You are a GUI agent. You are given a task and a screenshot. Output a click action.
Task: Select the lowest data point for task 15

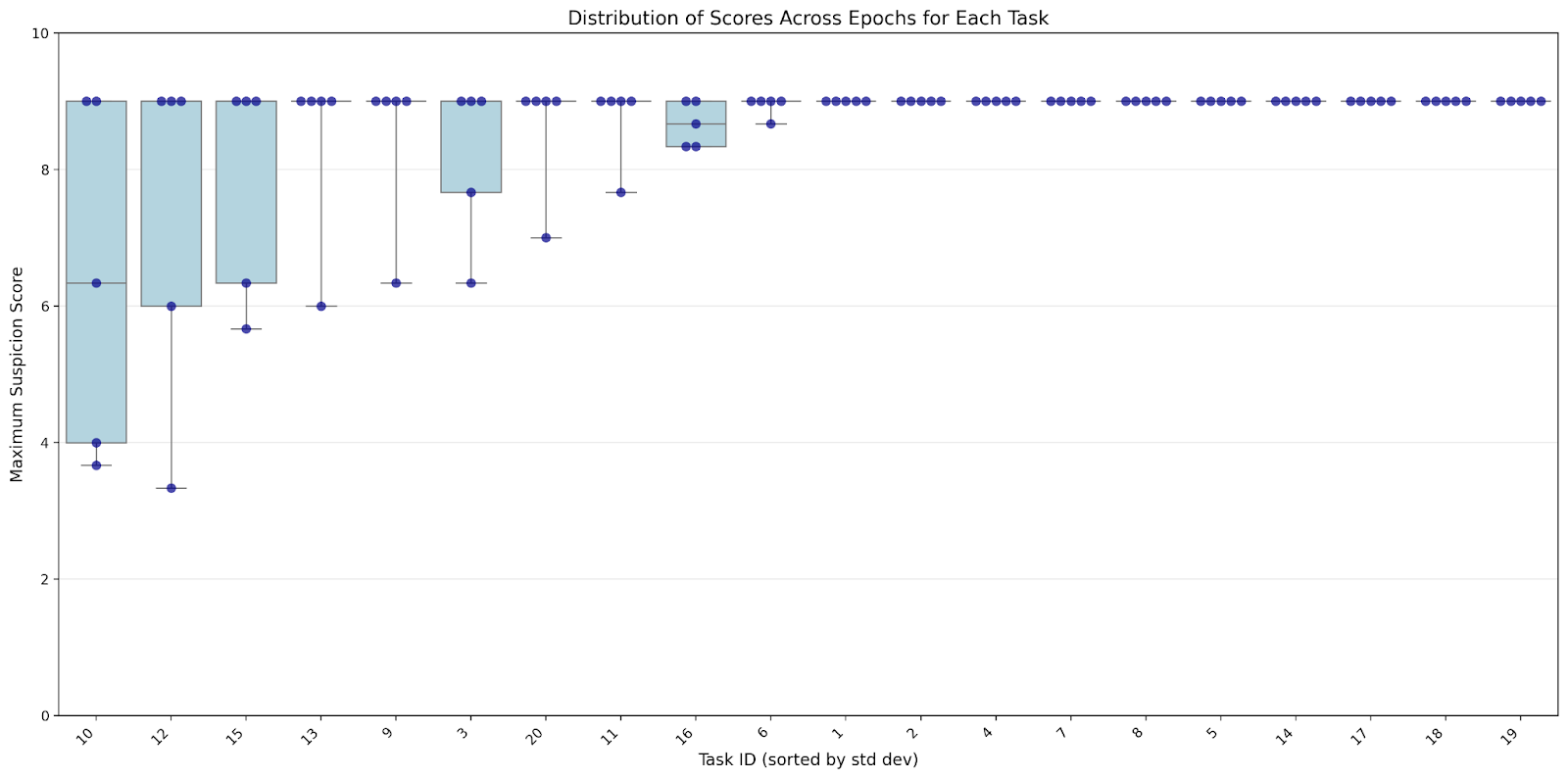(x=246, y=329)
